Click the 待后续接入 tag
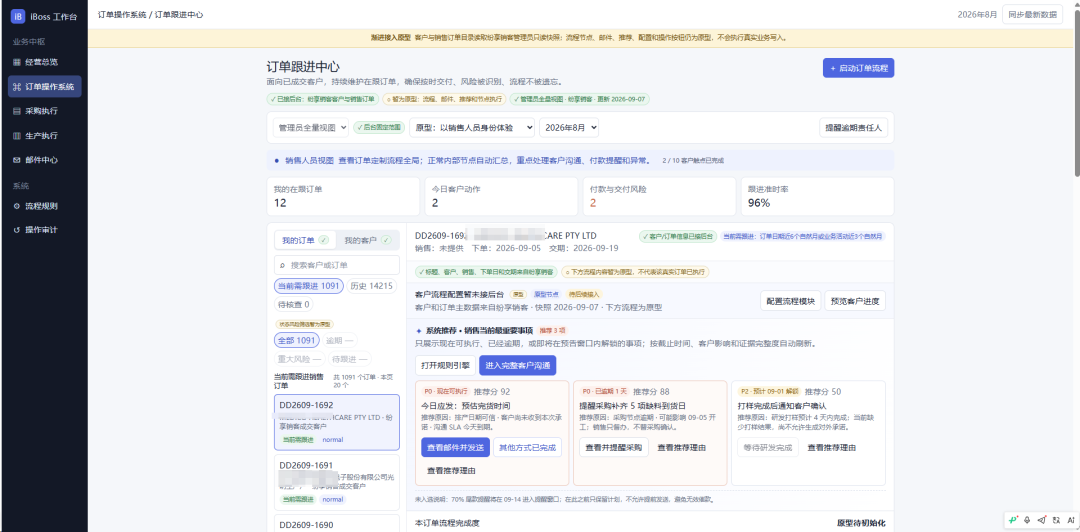Viewport: 1080px width, 532px height. (583, 294)
